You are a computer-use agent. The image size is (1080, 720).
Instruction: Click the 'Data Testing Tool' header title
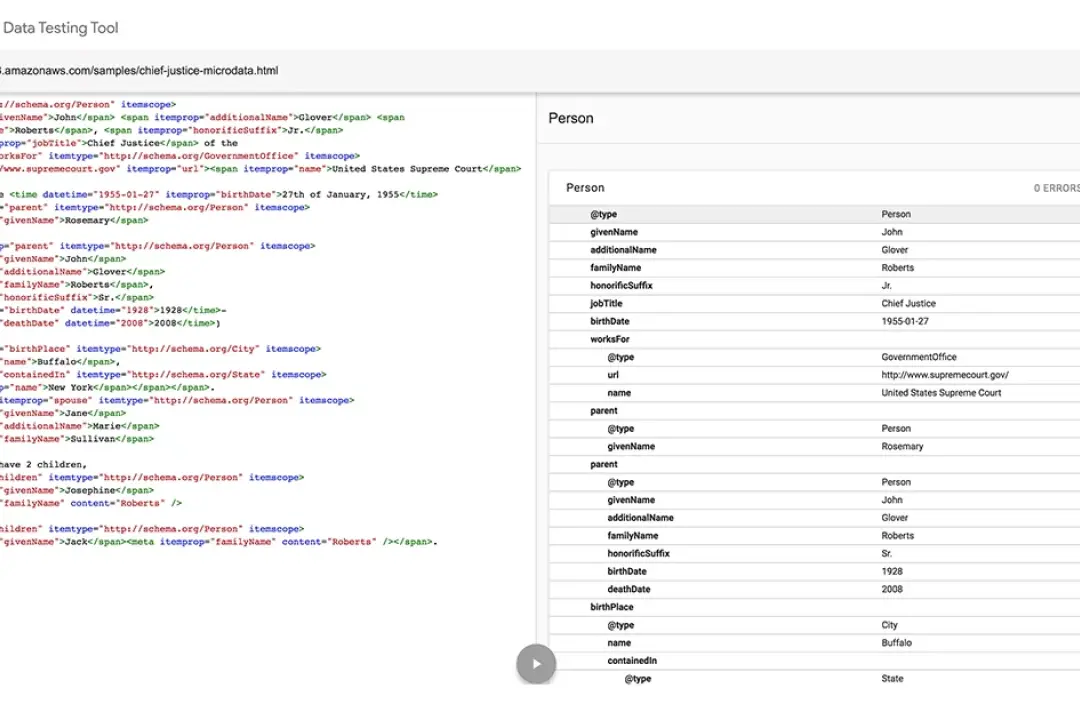61,28
